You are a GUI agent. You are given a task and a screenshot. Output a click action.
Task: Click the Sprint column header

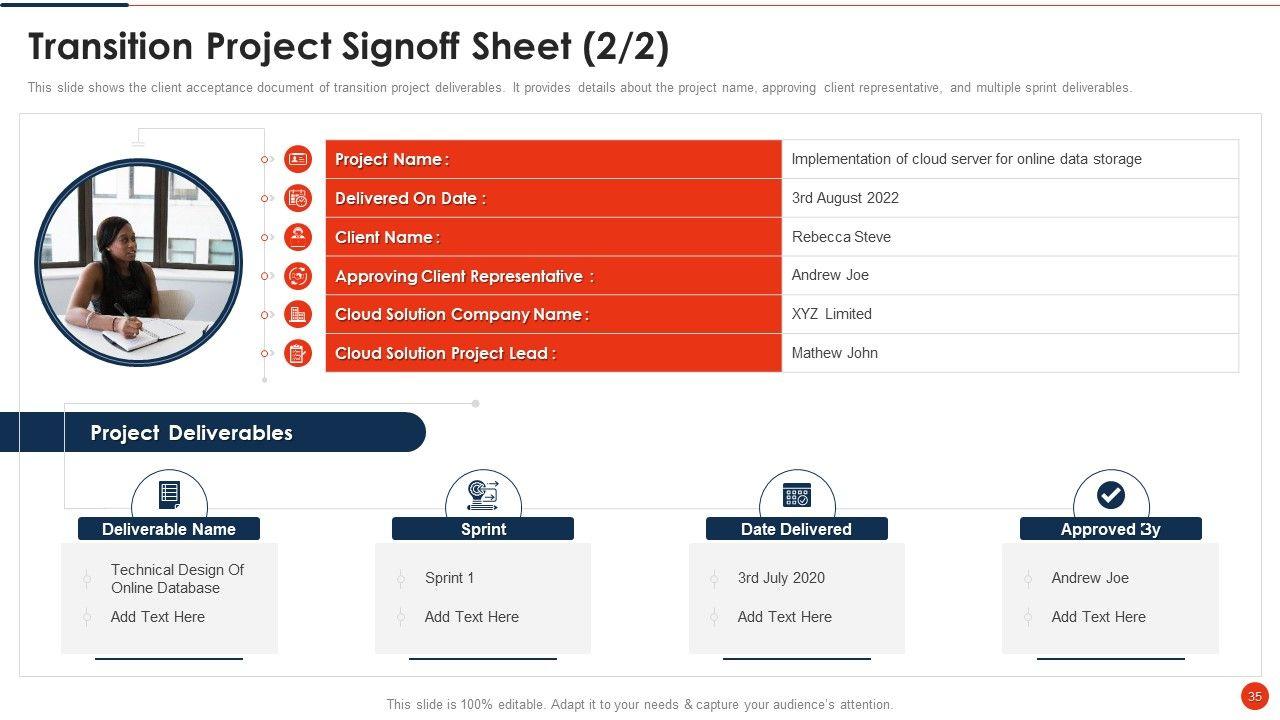(x=483, y=529)
